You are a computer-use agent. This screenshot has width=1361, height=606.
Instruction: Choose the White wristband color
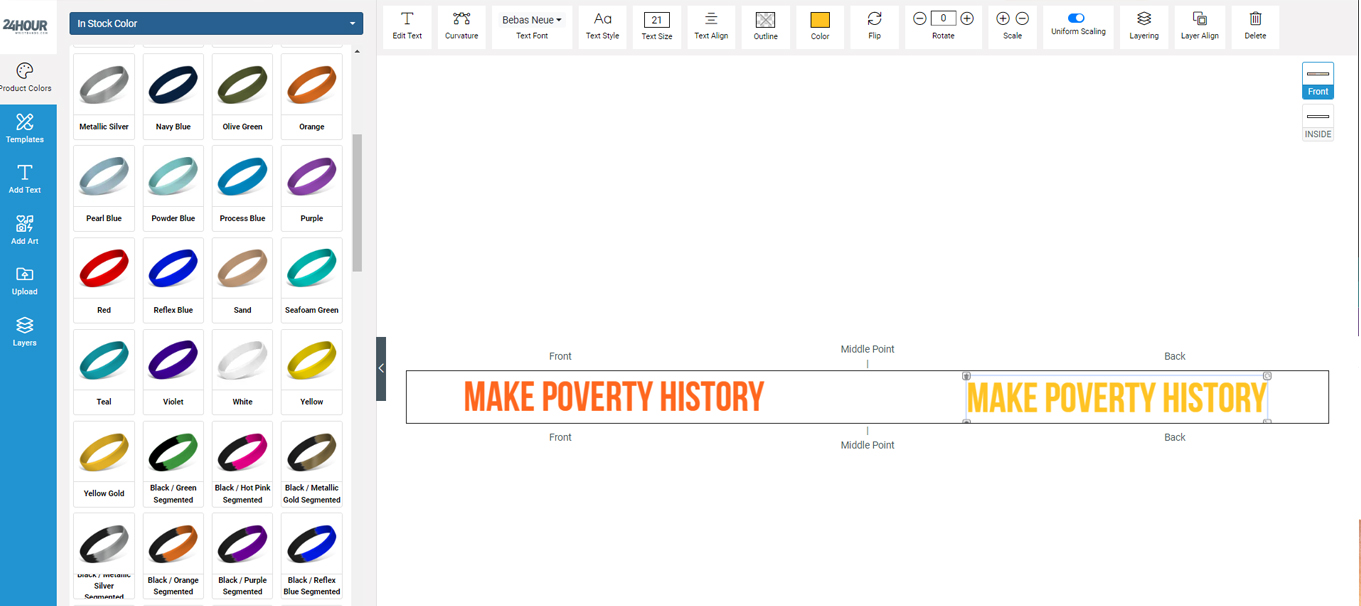[243, 372]
